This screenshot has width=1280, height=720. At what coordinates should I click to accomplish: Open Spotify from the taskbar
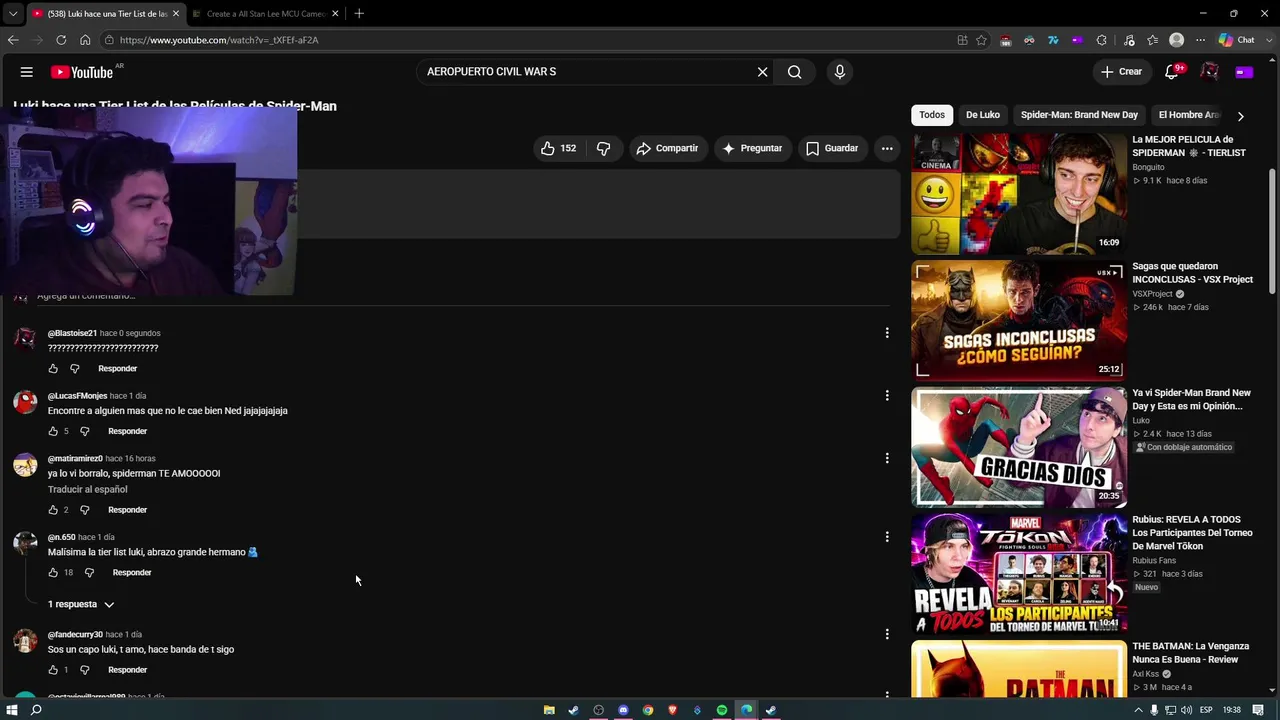722,710
